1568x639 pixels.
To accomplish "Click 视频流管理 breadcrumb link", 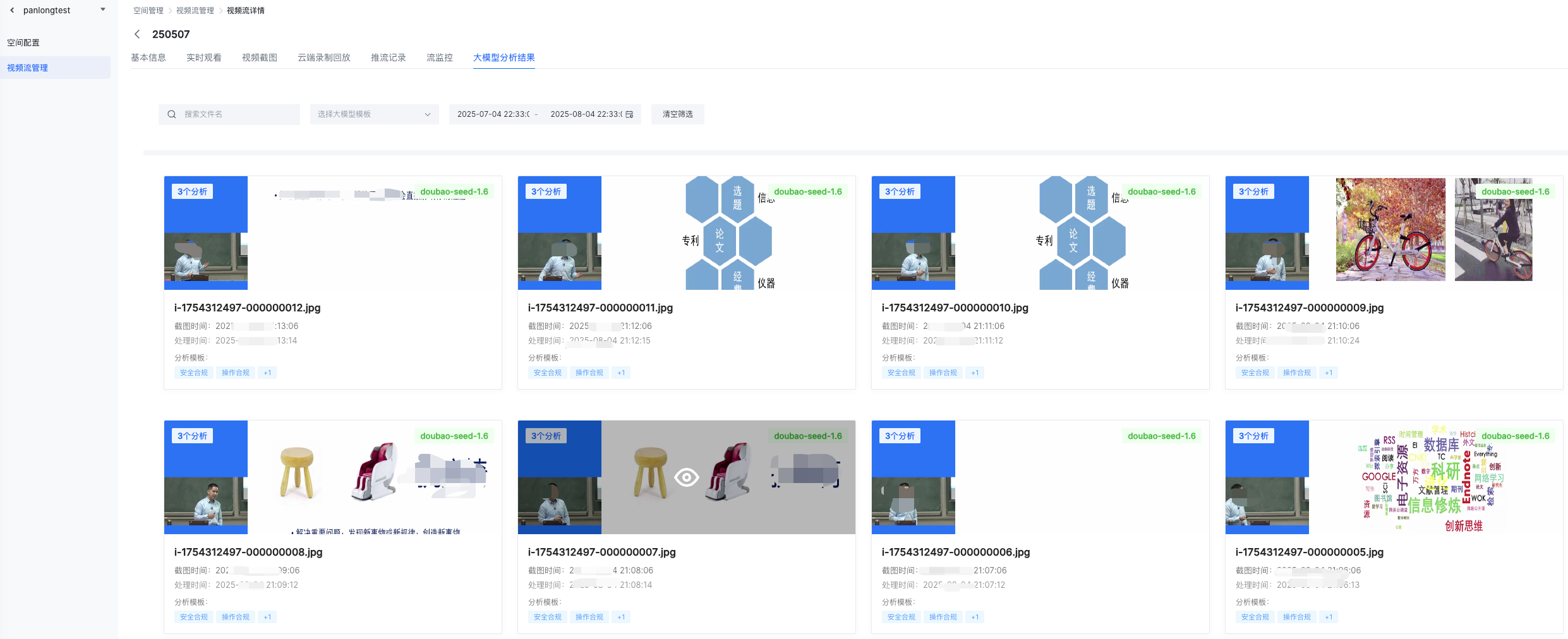I will (x=195, y=11).
